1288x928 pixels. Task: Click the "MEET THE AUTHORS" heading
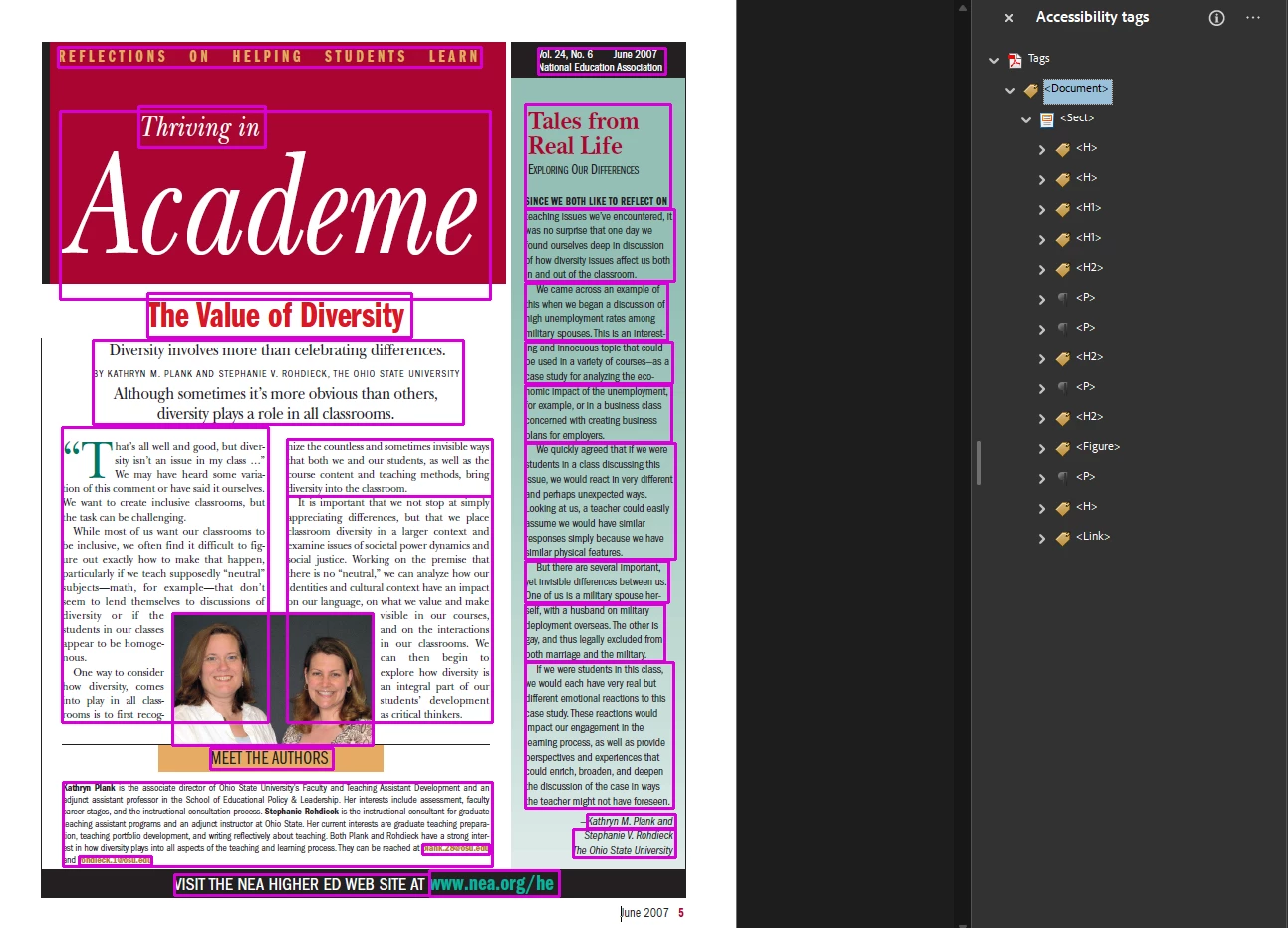point(270,758)
